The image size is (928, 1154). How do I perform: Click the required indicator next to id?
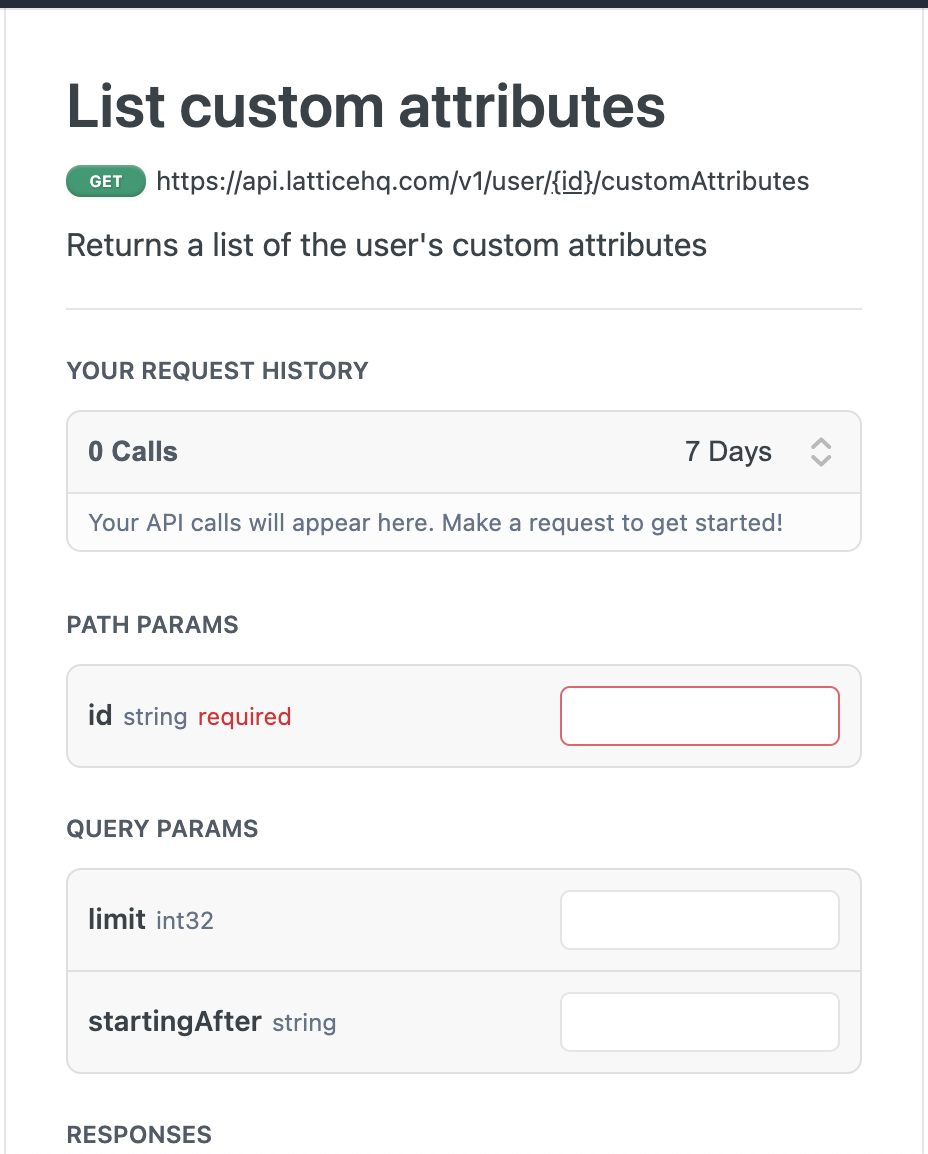pyautogui.click(x=245, y=717)
